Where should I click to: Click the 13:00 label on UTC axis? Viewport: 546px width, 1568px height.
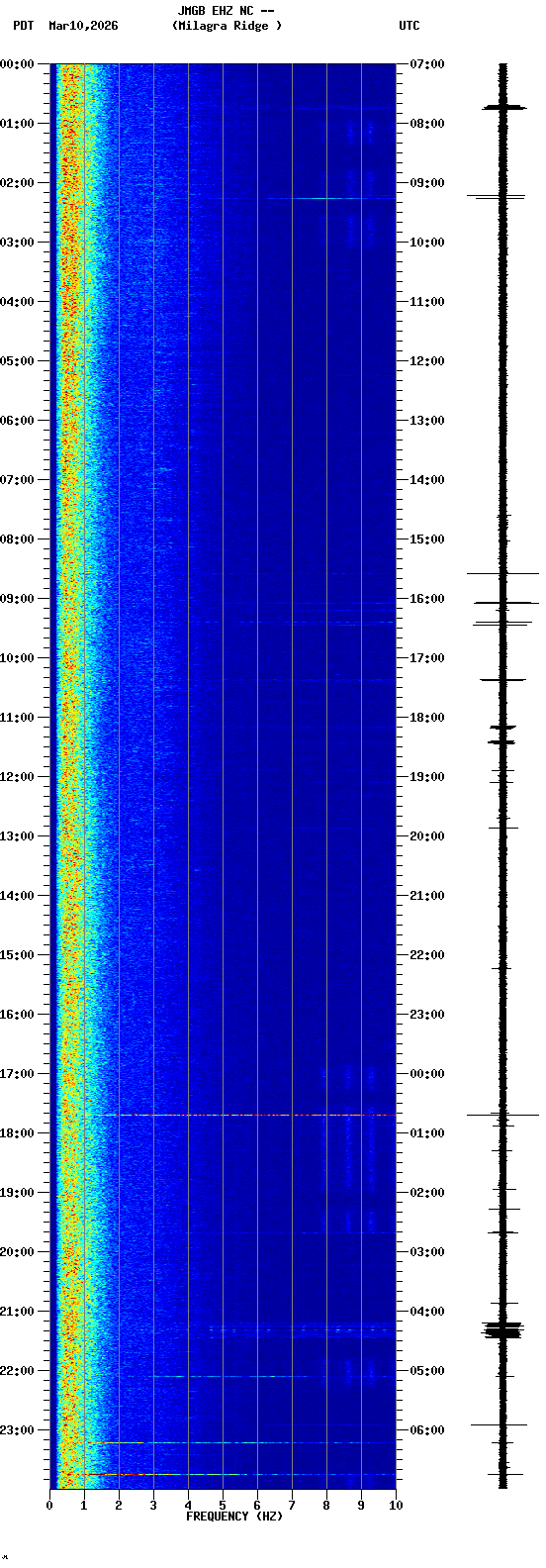[427, 421]
